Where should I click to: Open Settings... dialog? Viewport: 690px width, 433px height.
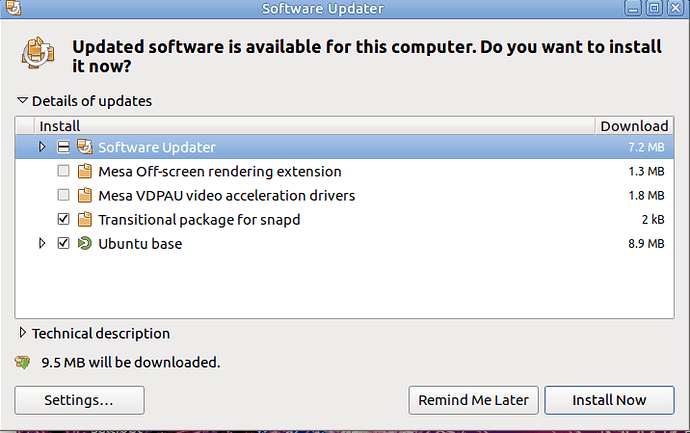coord(79,400)
